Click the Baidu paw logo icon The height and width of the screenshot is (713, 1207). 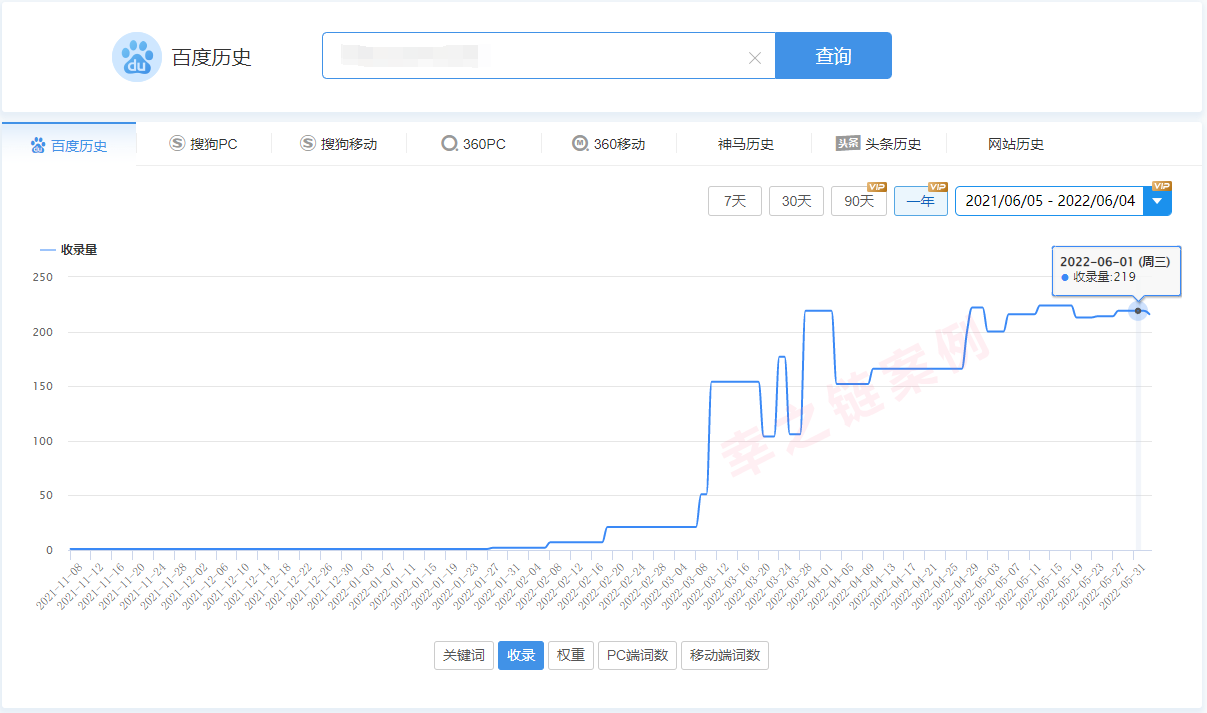(136, 57)
